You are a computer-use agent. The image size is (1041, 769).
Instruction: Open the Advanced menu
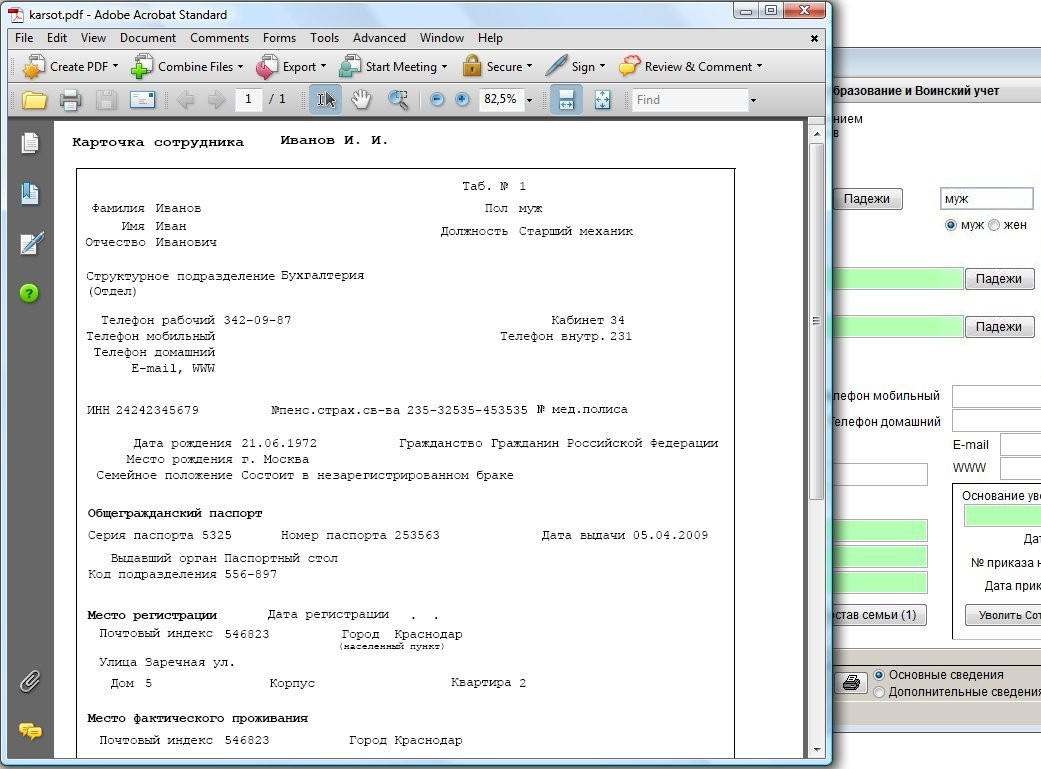coord(379,38)
